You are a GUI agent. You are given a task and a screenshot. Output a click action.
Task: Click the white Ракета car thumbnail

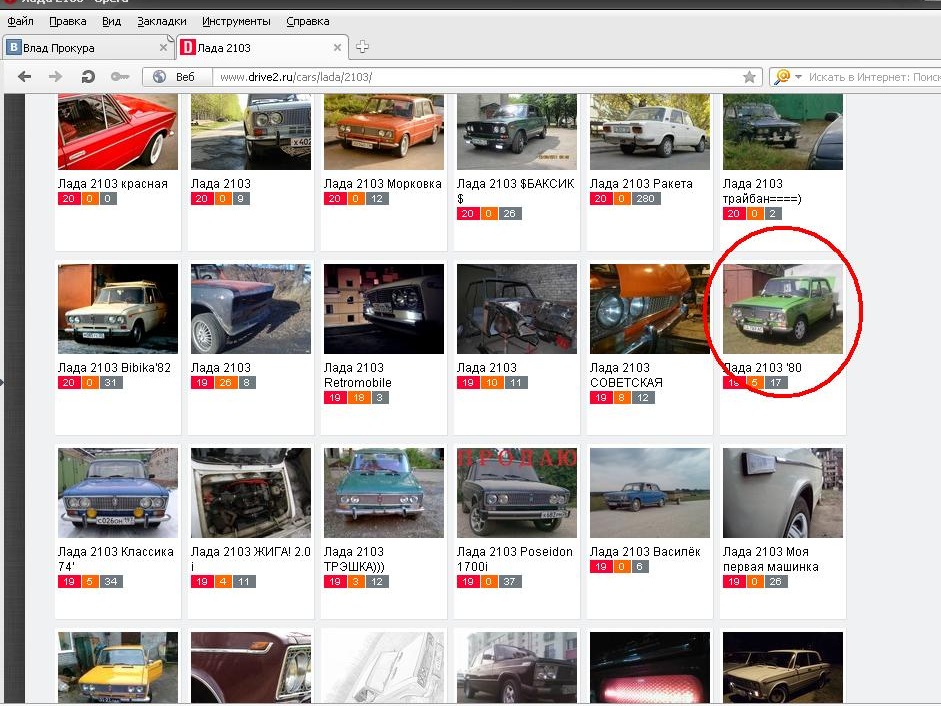point(650,132)
